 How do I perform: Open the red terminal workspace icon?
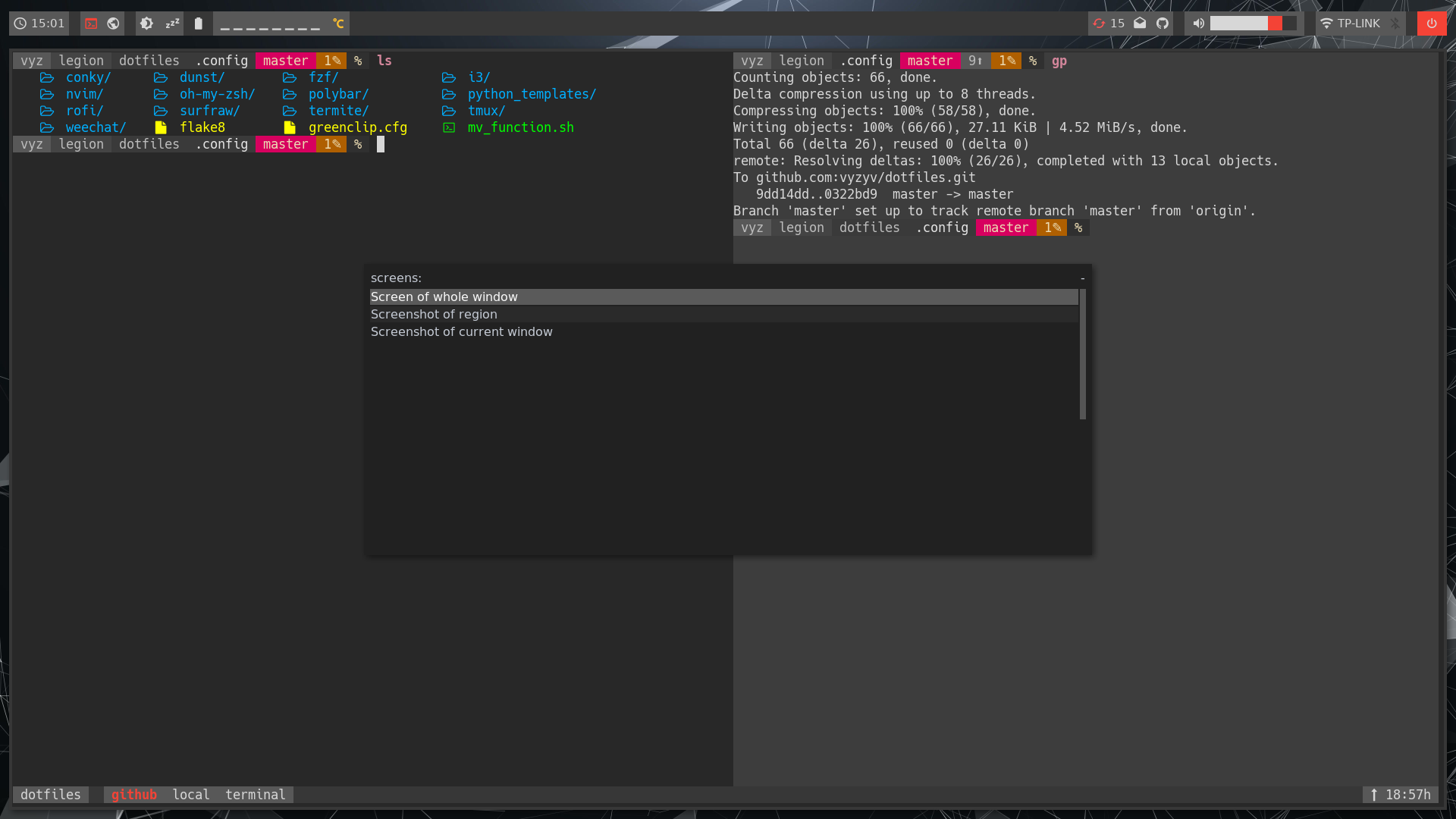tap(91, 24)
